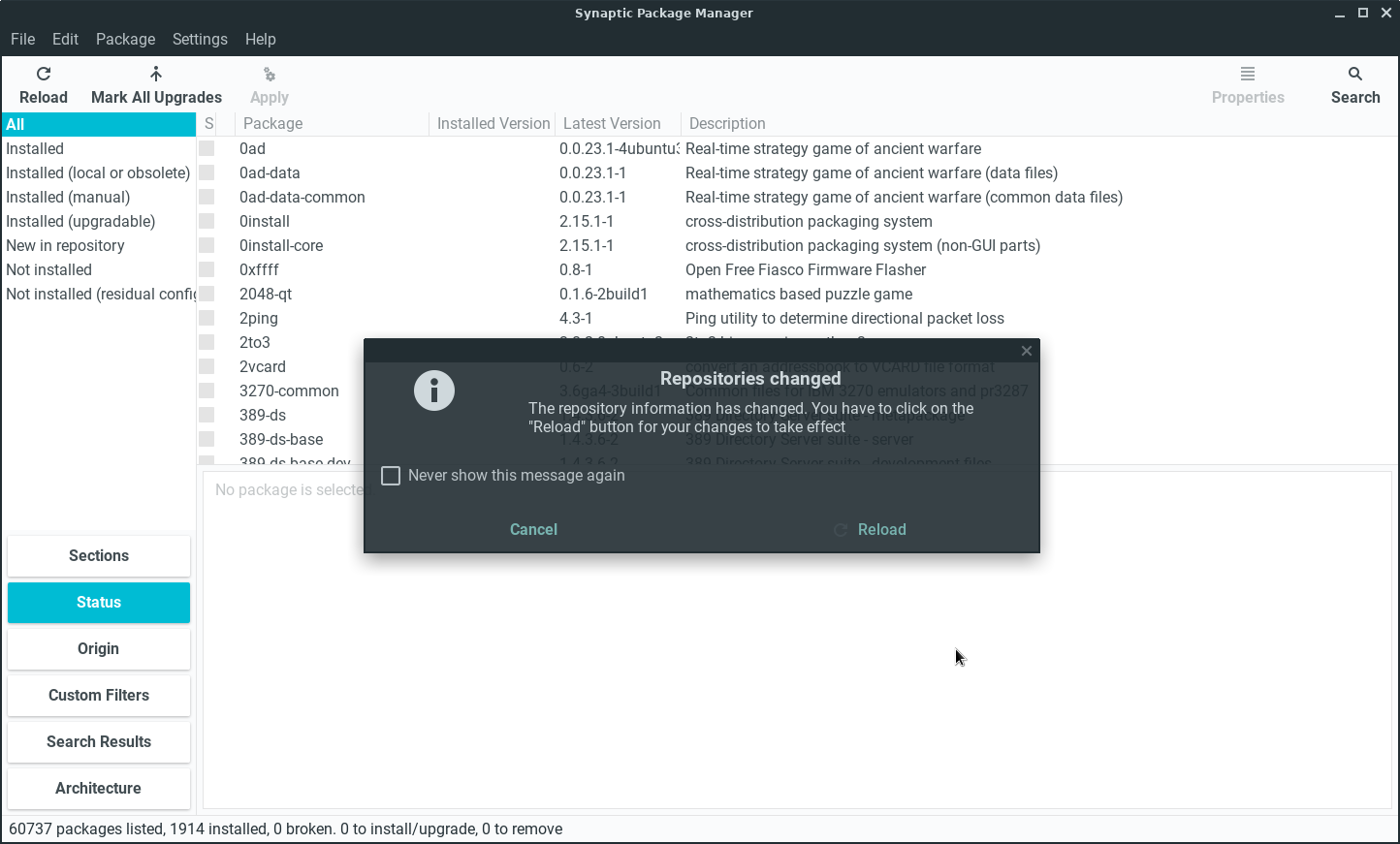Select the Status filter button
Viewport: 1400px width, 844px height.
pos(99,603)
